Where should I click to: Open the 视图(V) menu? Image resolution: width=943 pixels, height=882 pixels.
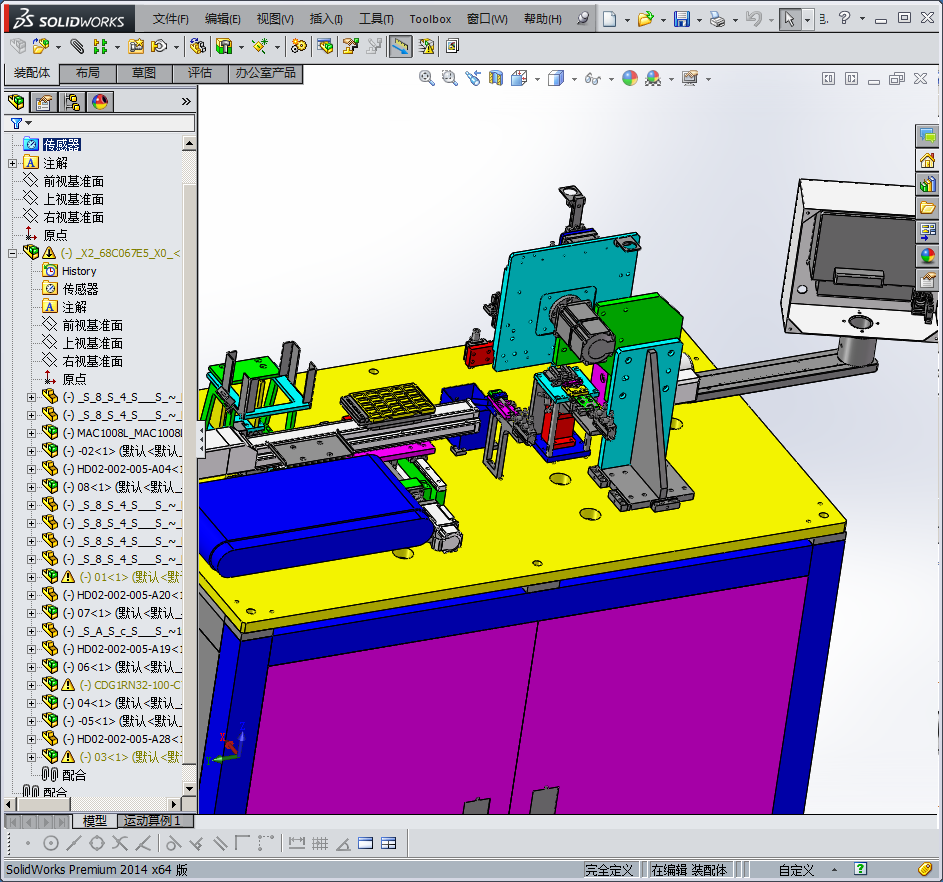coord(275,19)
